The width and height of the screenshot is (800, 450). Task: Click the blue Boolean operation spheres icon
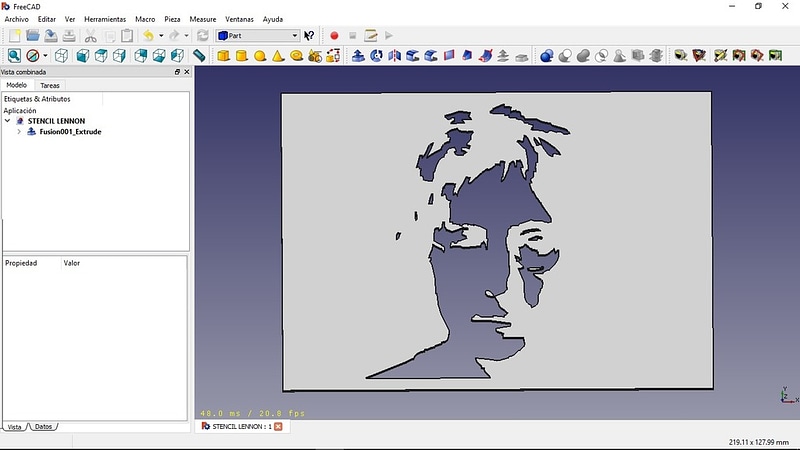pyautogui.click(x=547, y=56)
